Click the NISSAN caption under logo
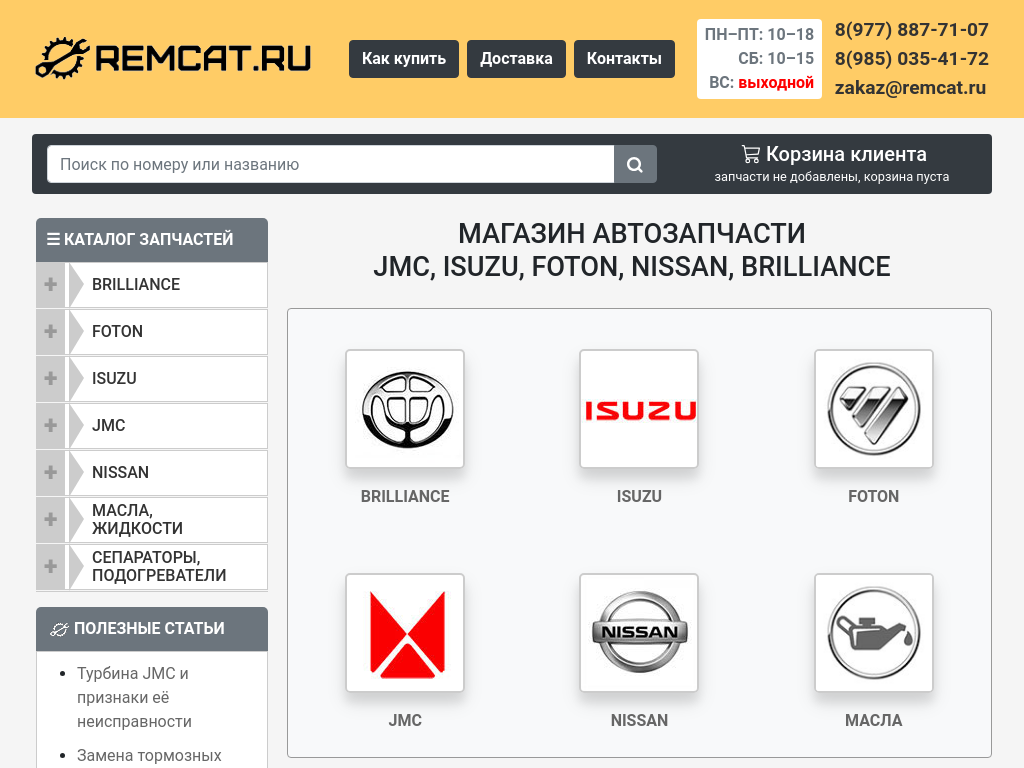The height and width of the screenshot is (768, 1024). pos(639,720)
